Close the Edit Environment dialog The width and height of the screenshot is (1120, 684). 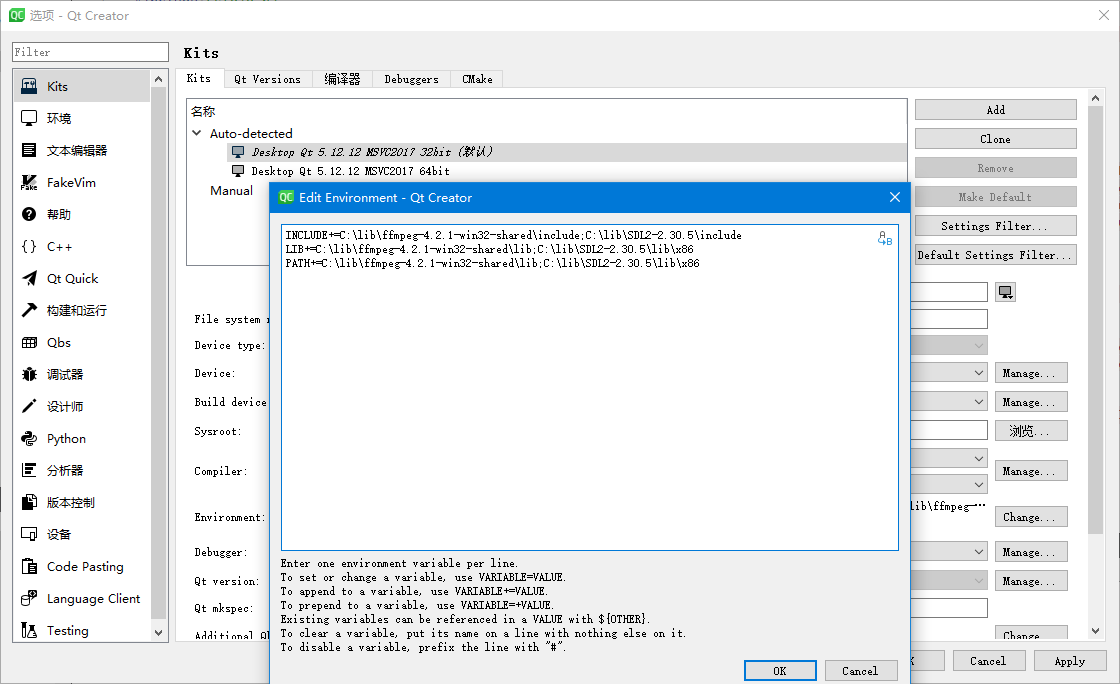(x=895, y=197)
